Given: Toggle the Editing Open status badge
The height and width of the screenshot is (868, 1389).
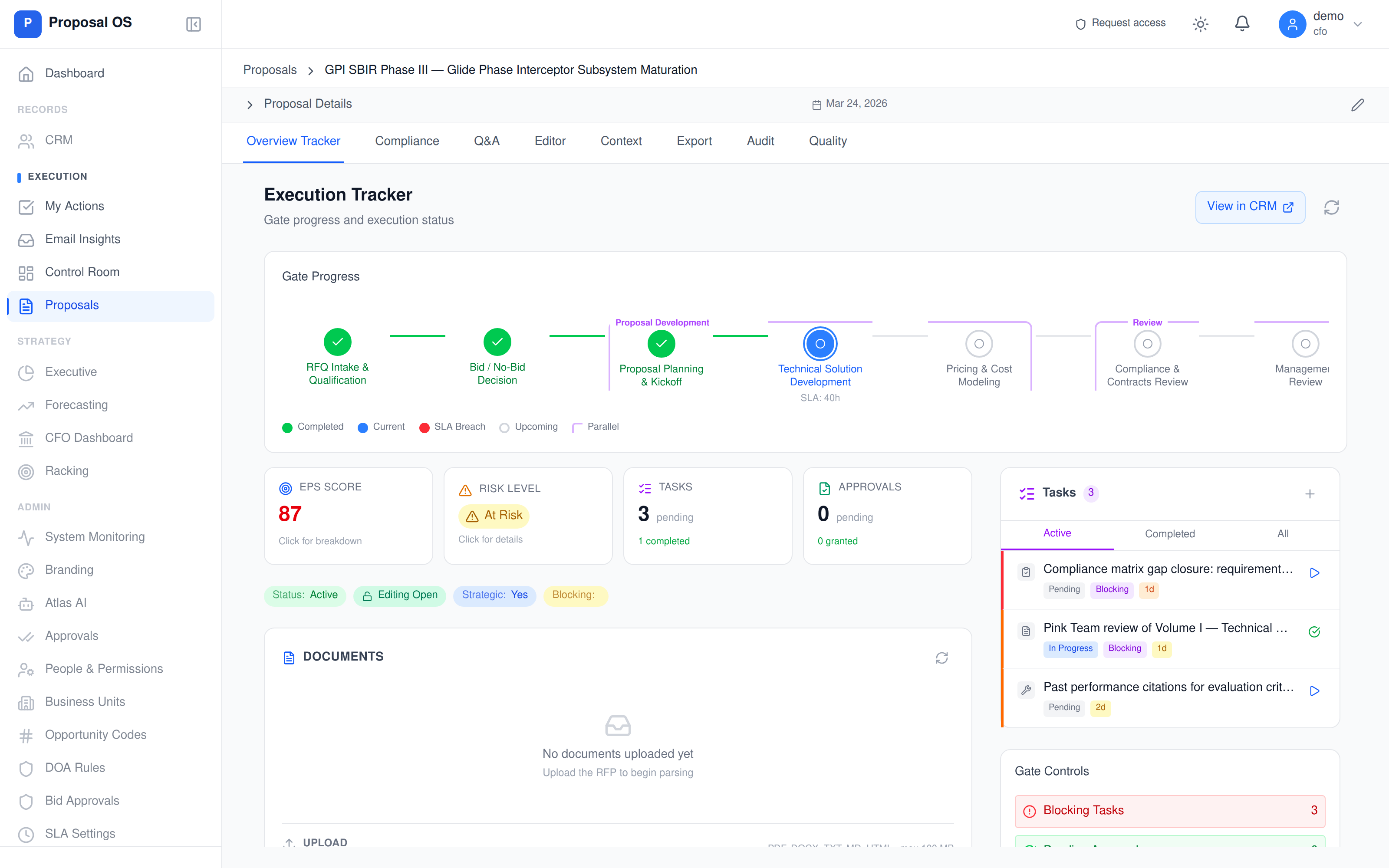Looking at the screenshot, I should (399, 595).
